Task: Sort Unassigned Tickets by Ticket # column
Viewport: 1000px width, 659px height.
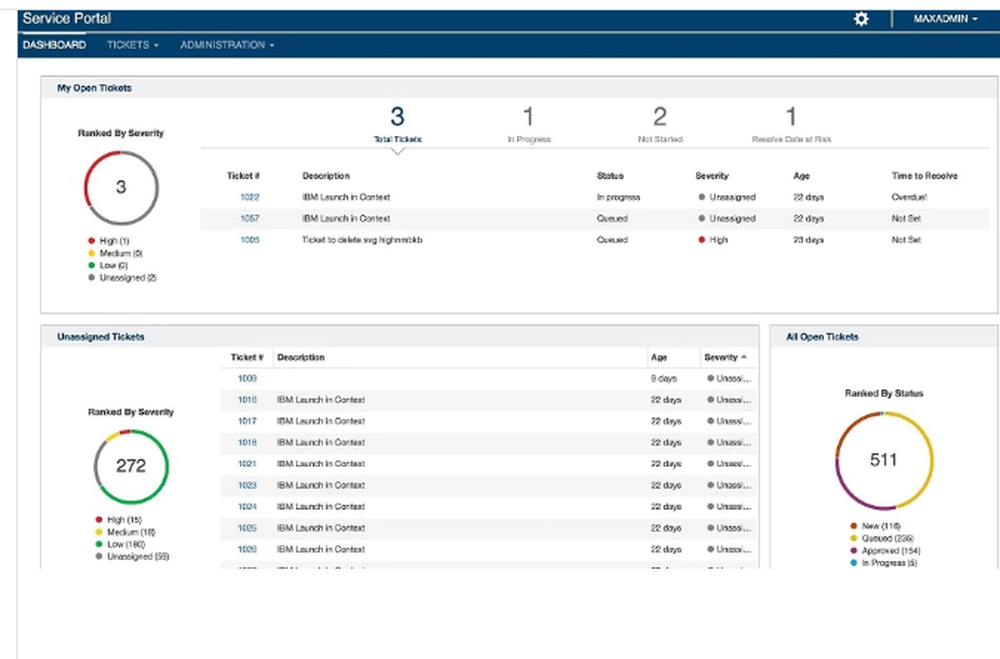Action: (247, 357)
